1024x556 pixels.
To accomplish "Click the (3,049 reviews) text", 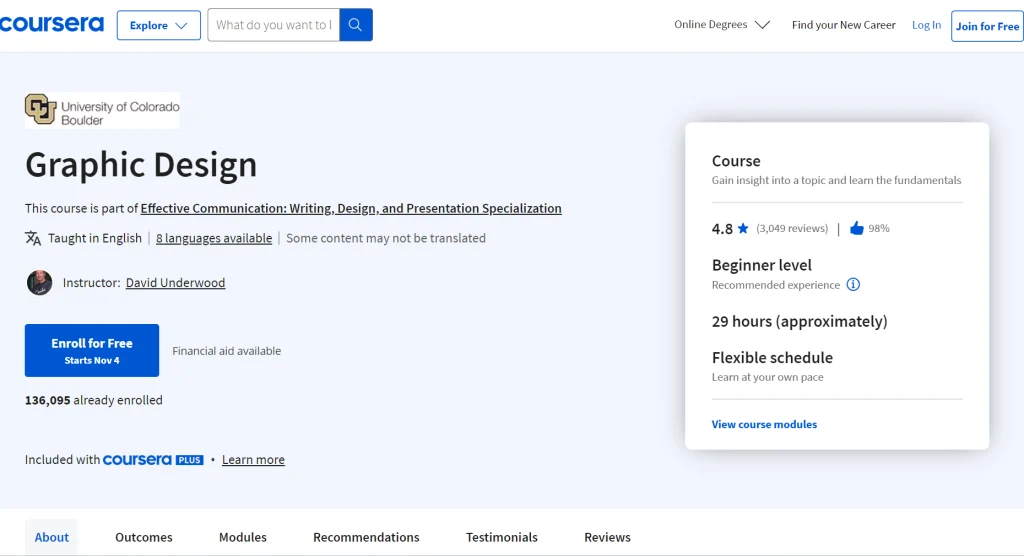I will pos(792,228).
